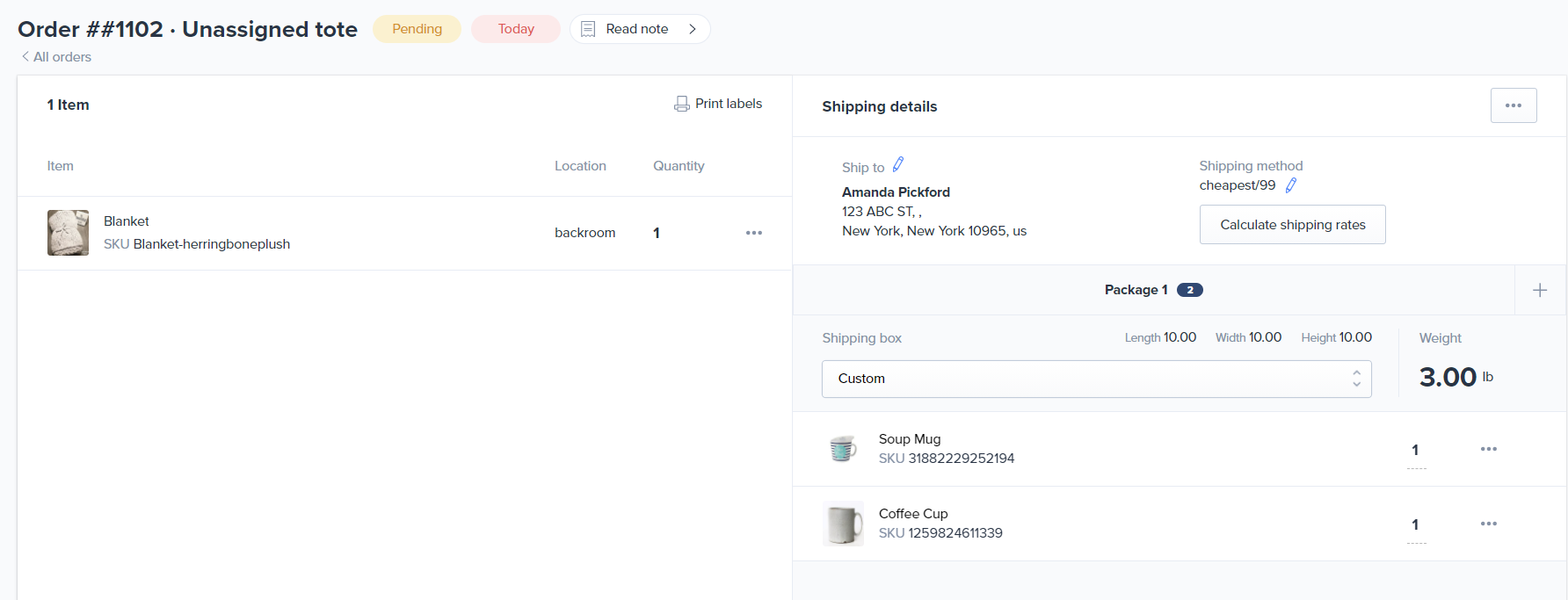
Task: Edit the Ship to address pencil icon
Action: (897, 165)
